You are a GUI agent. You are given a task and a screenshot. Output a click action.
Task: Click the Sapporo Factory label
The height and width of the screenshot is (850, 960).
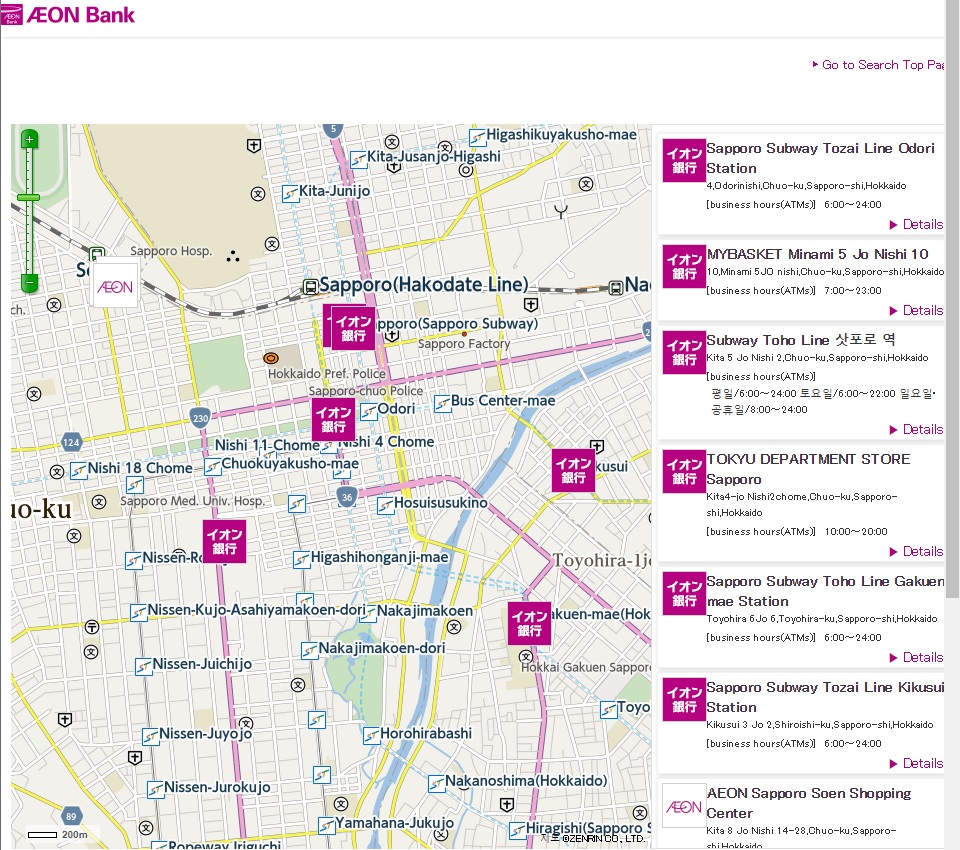(x=464, y=344)
